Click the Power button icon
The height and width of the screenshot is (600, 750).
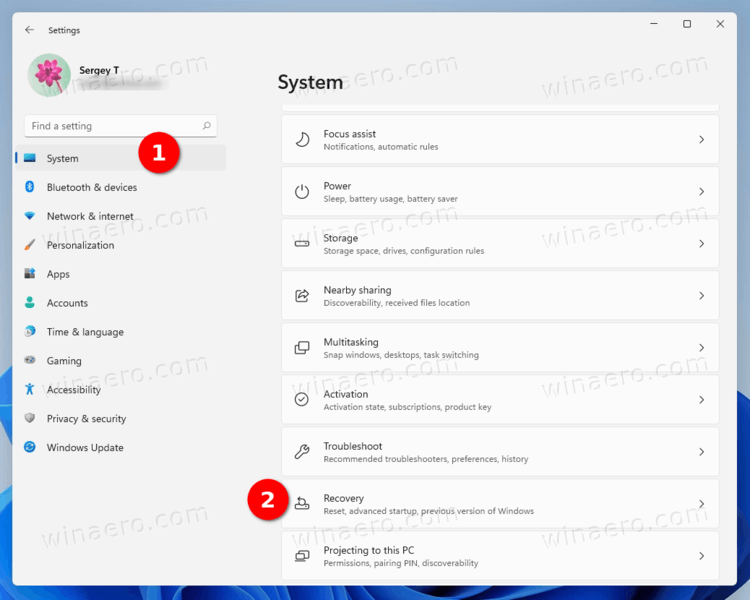click(x=302, y=191)
